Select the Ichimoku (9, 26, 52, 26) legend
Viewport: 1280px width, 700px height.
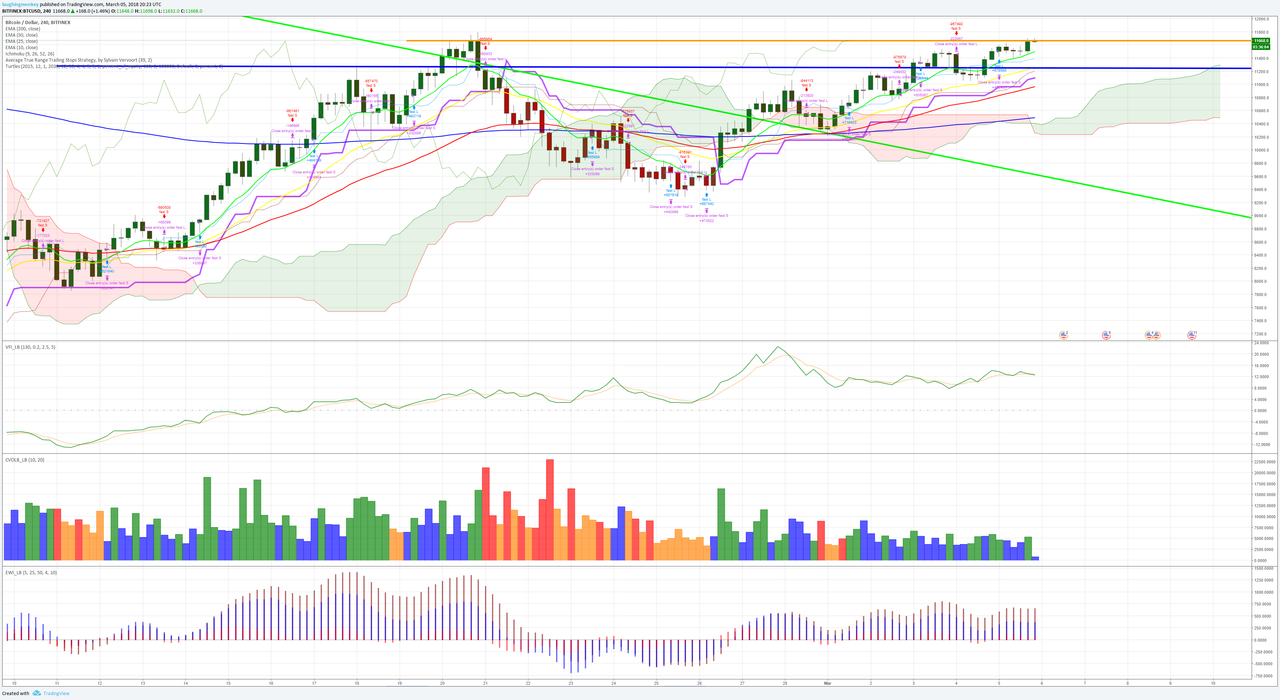pos(30,53)
